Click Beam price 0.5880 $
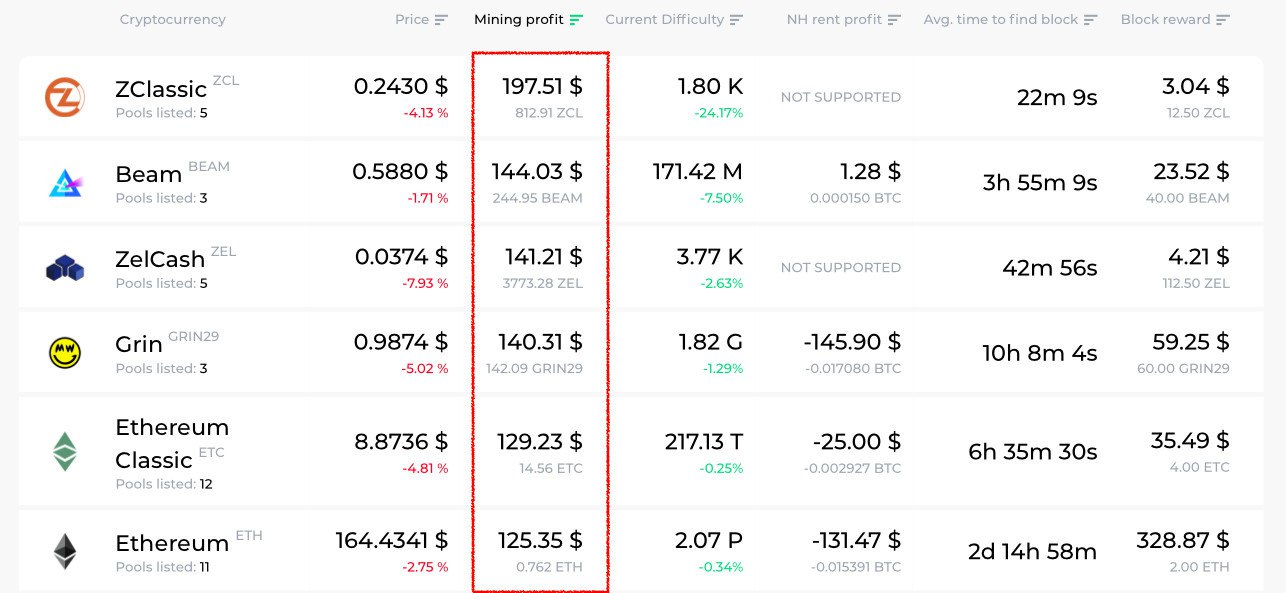Image resolution: width=1286 pixels, height=593 pixels. coord(400,172)
